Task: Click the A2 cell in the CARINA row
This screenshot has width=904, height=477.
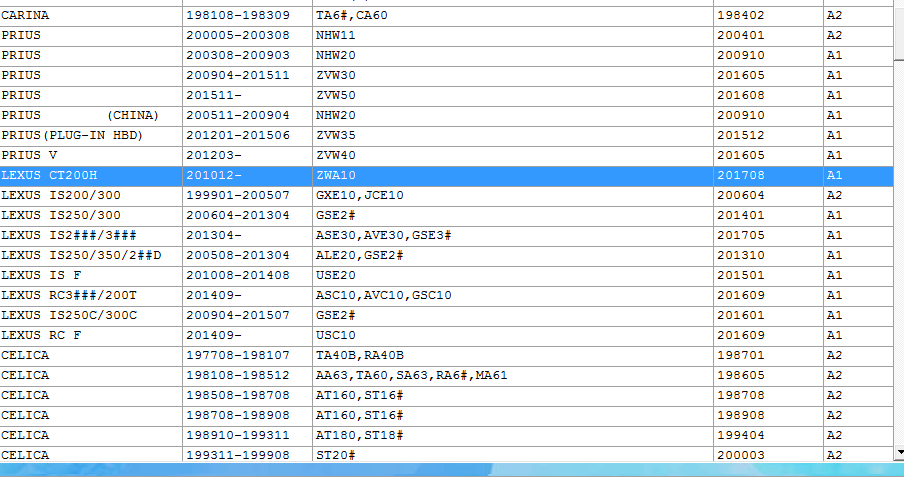Action: click(x=858, y=16)
